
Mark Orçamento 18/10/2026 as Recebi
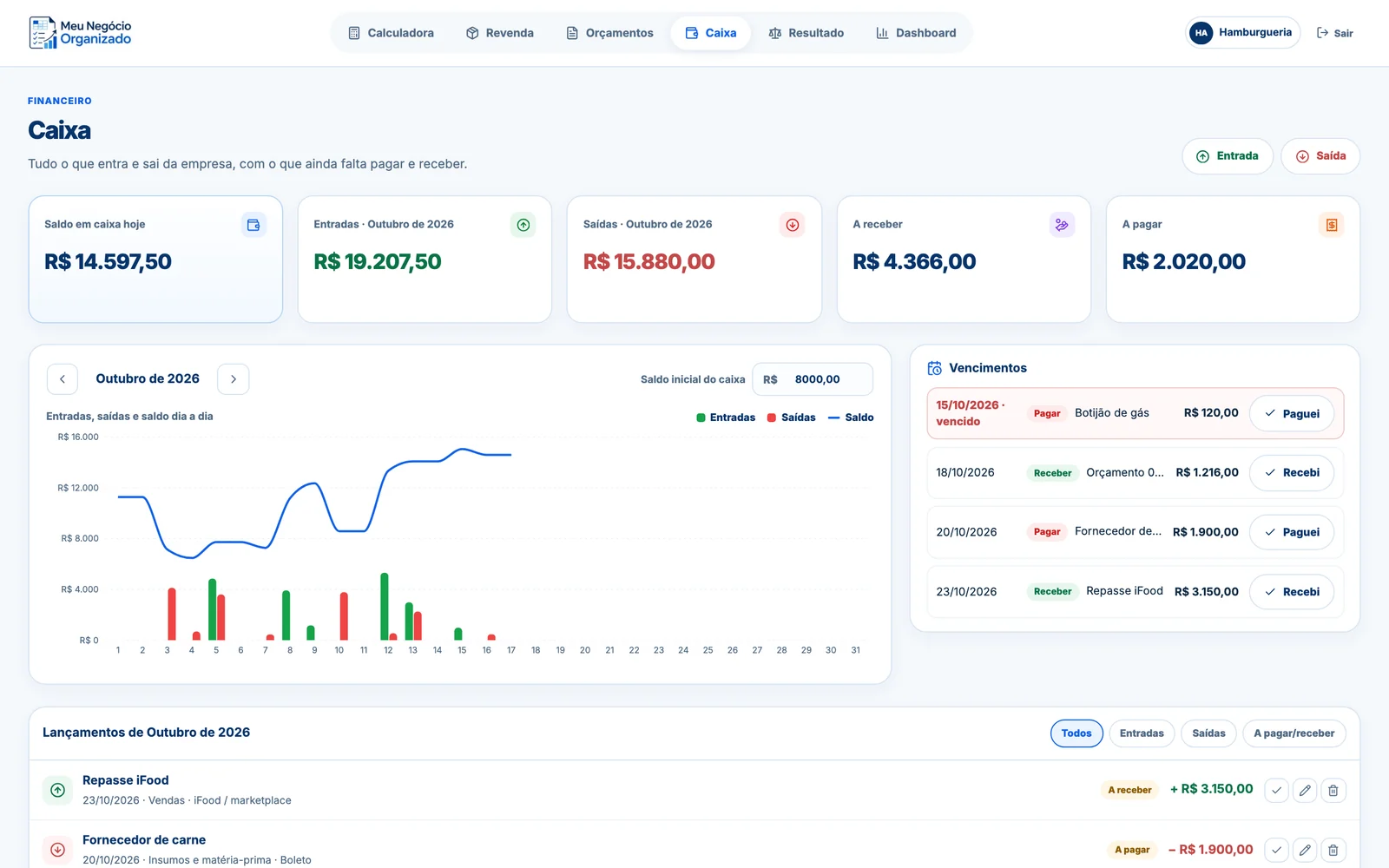[x=1292, y=472]
